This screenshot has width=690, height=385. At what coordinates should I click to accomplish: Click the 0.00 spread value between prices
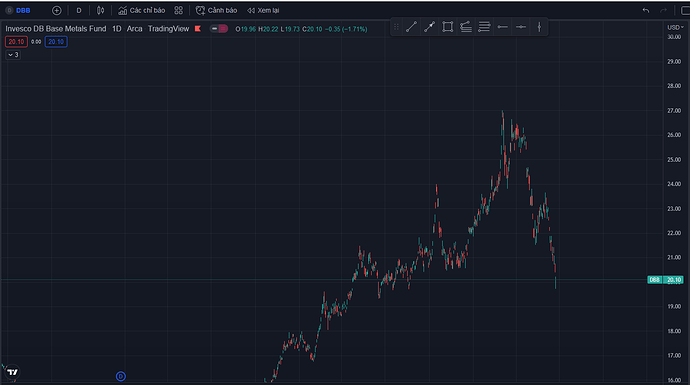pos(36,42)
